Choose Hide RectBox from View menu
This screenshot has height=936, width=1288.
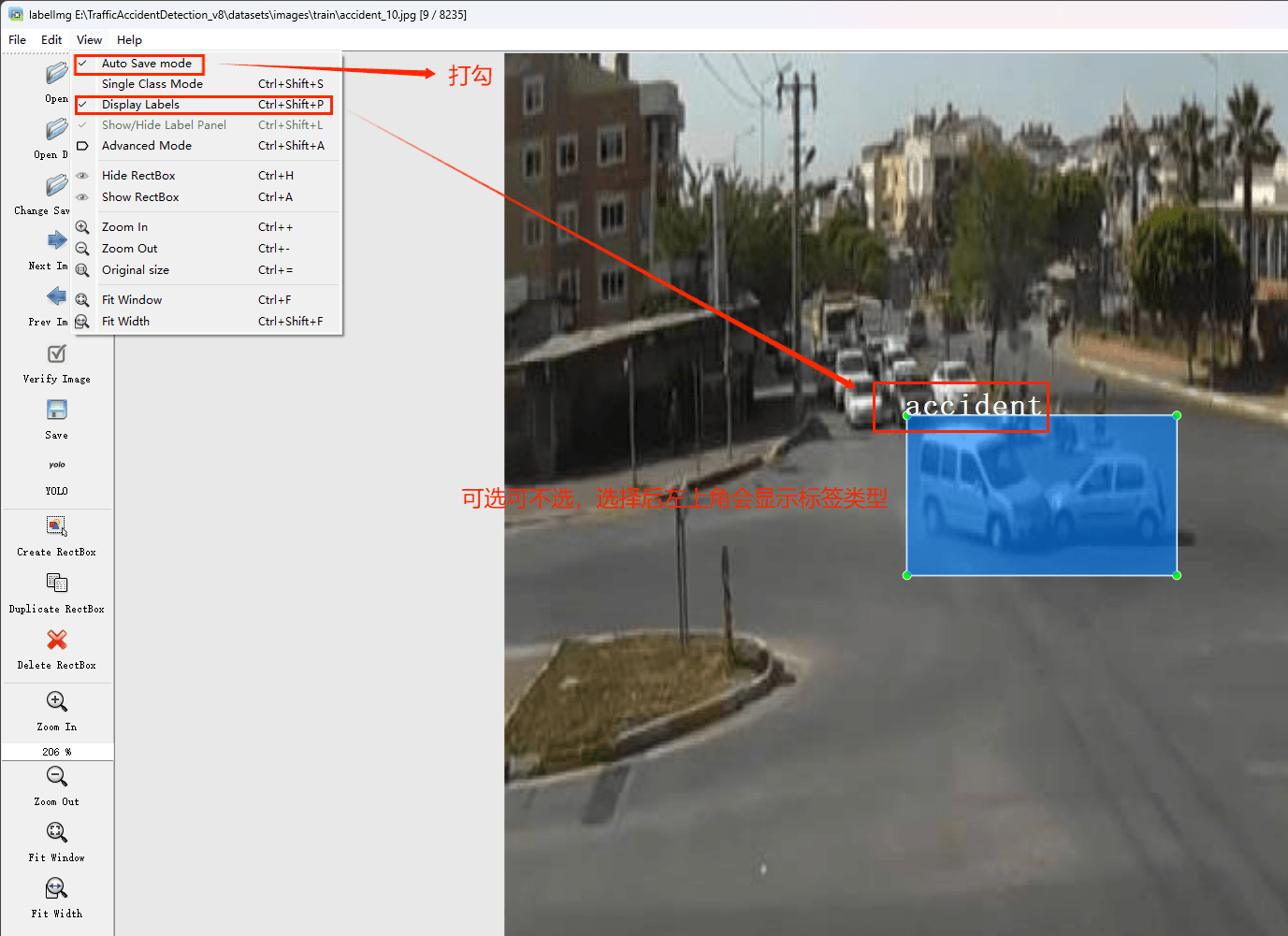coord(138,176)
